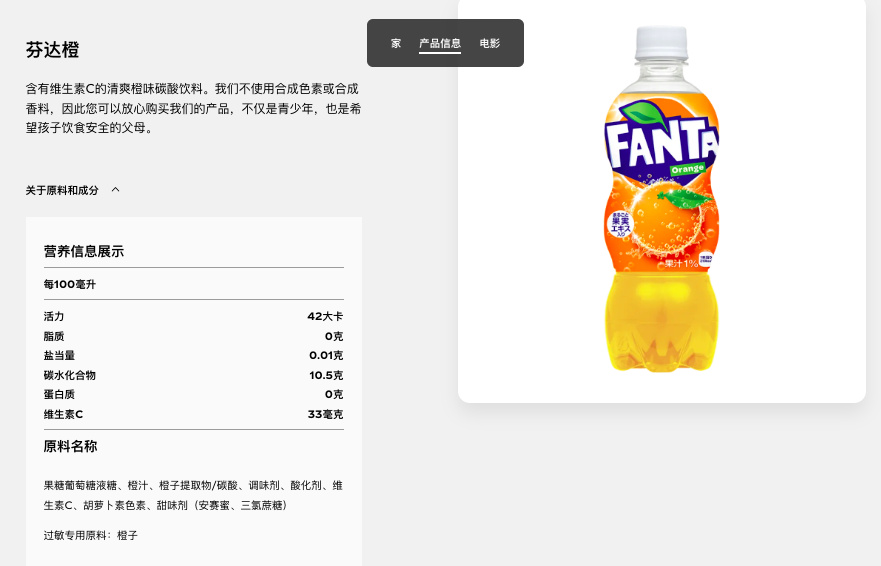
Task: Click the 每100毫升 serving label
Action: [69, 284]
